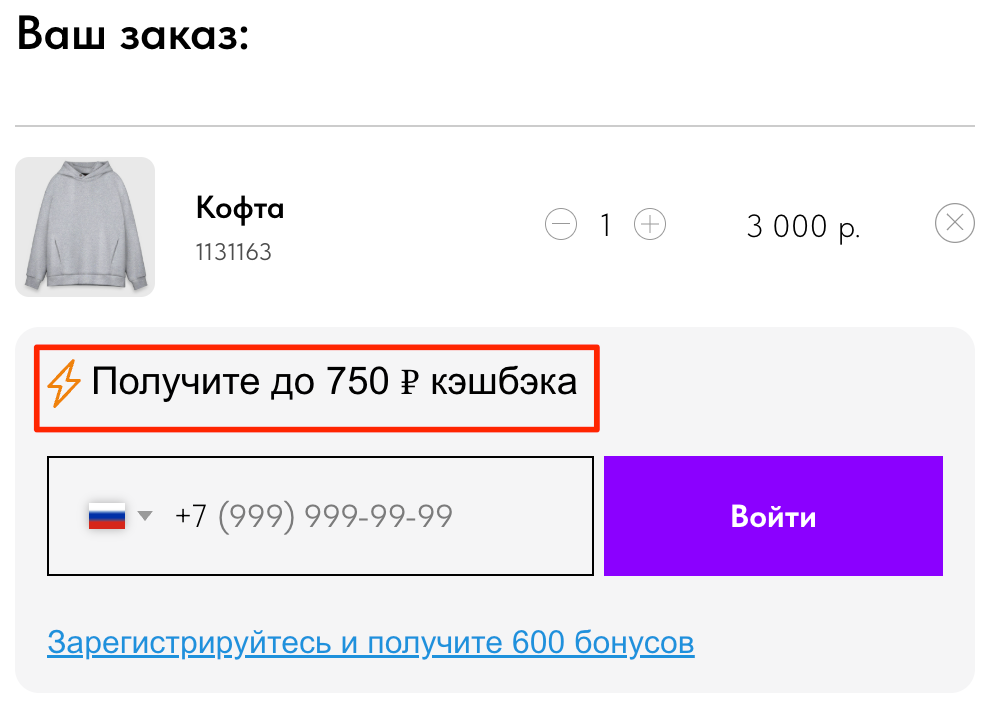Click the 750 amount in the cashback banner

(357, 381)
